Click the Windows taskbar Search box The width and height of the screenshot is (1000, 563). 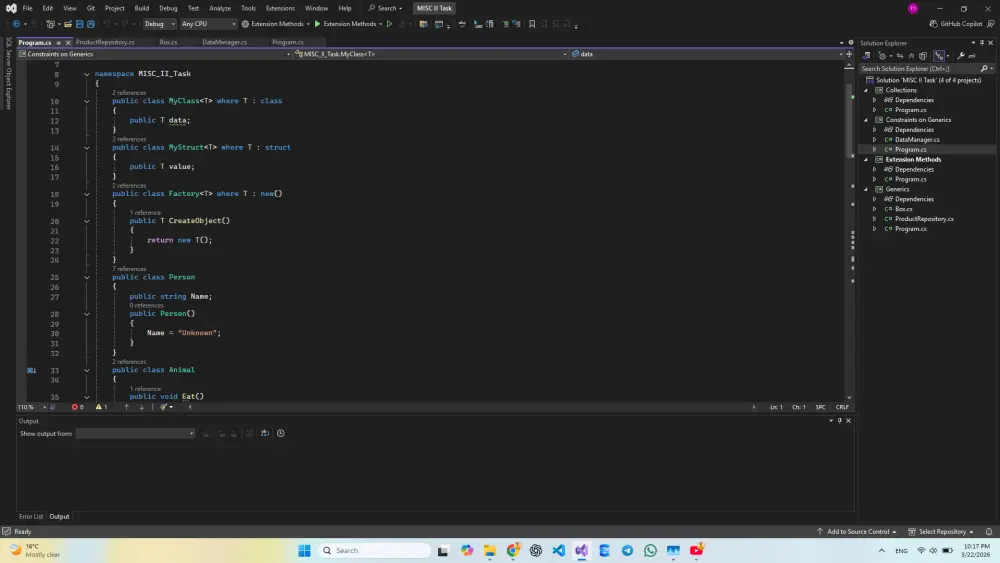[374, 550]
